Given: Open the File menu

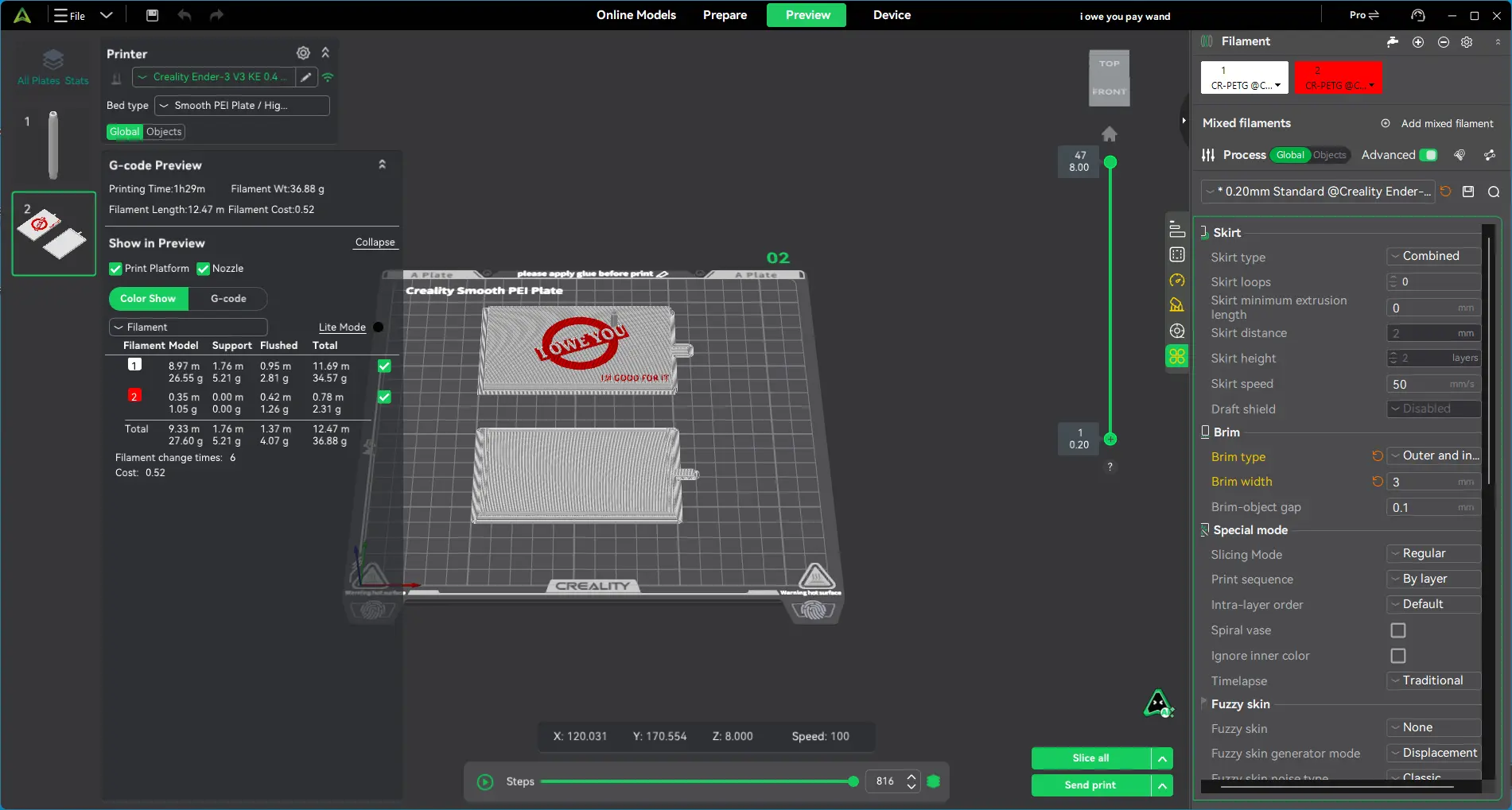Looking at the screenshot, I should (x=70, y=16).
